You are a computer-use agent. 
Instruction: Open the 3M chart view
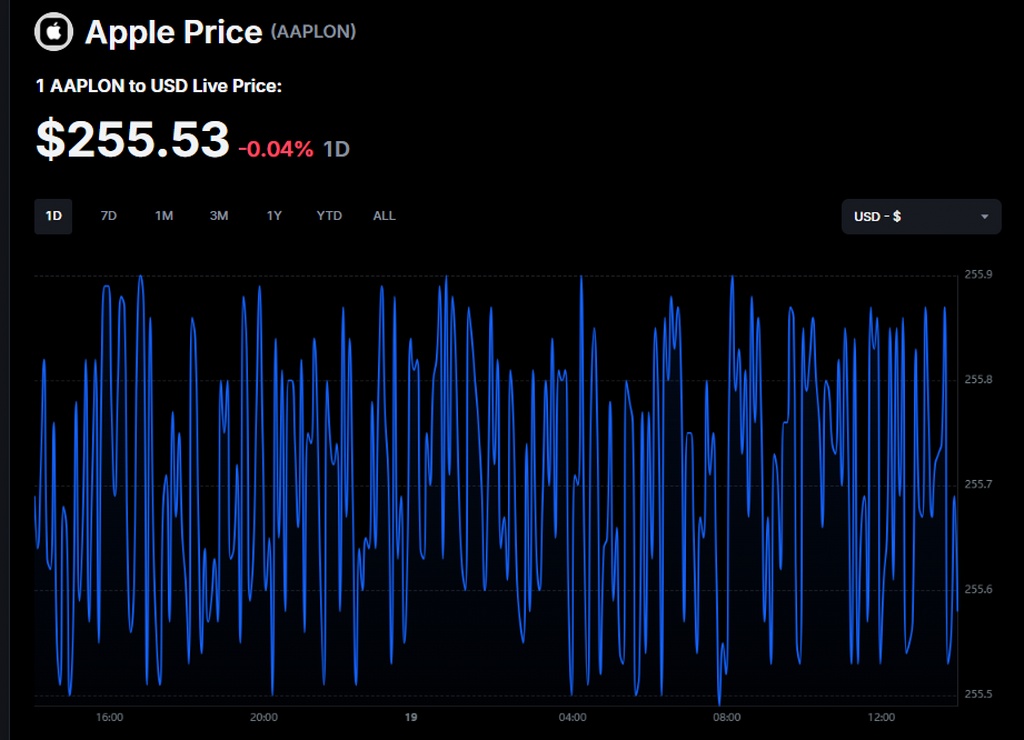[x=219, y=216]
